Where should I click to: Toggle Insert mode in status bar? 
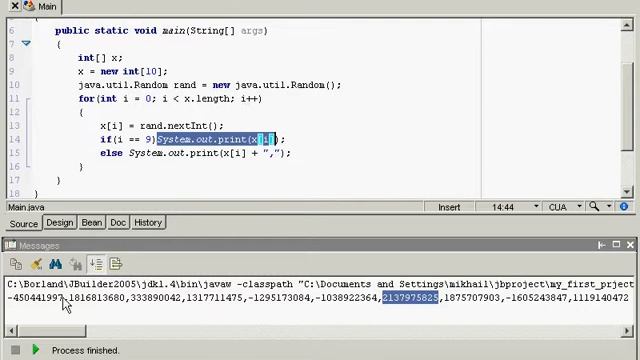[449, 207]
